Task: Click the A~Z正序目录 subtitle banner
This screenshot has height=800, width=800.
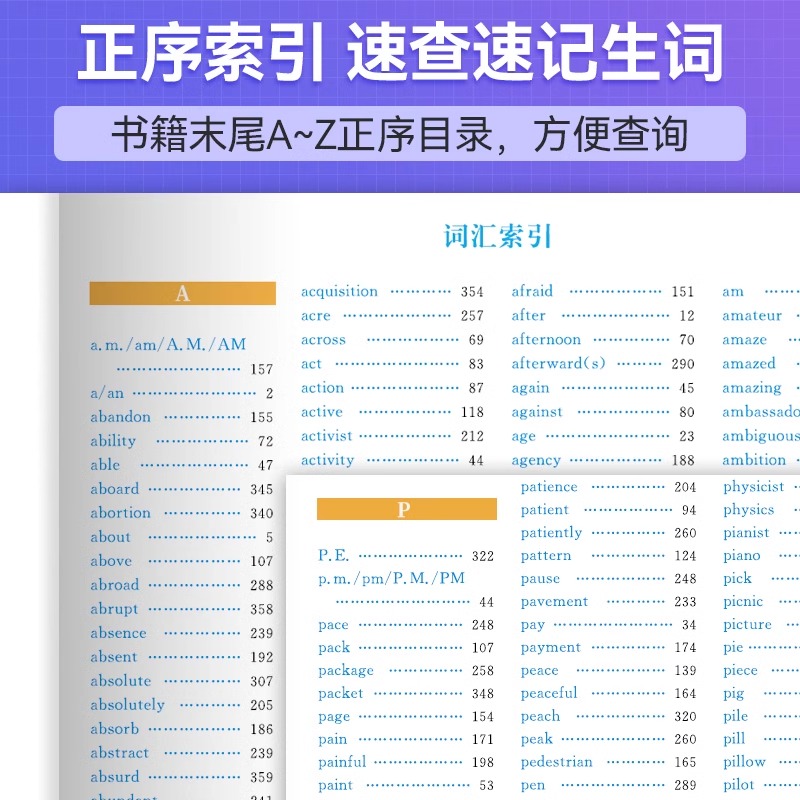Action: pyautogui.click(x=400, y=134)
